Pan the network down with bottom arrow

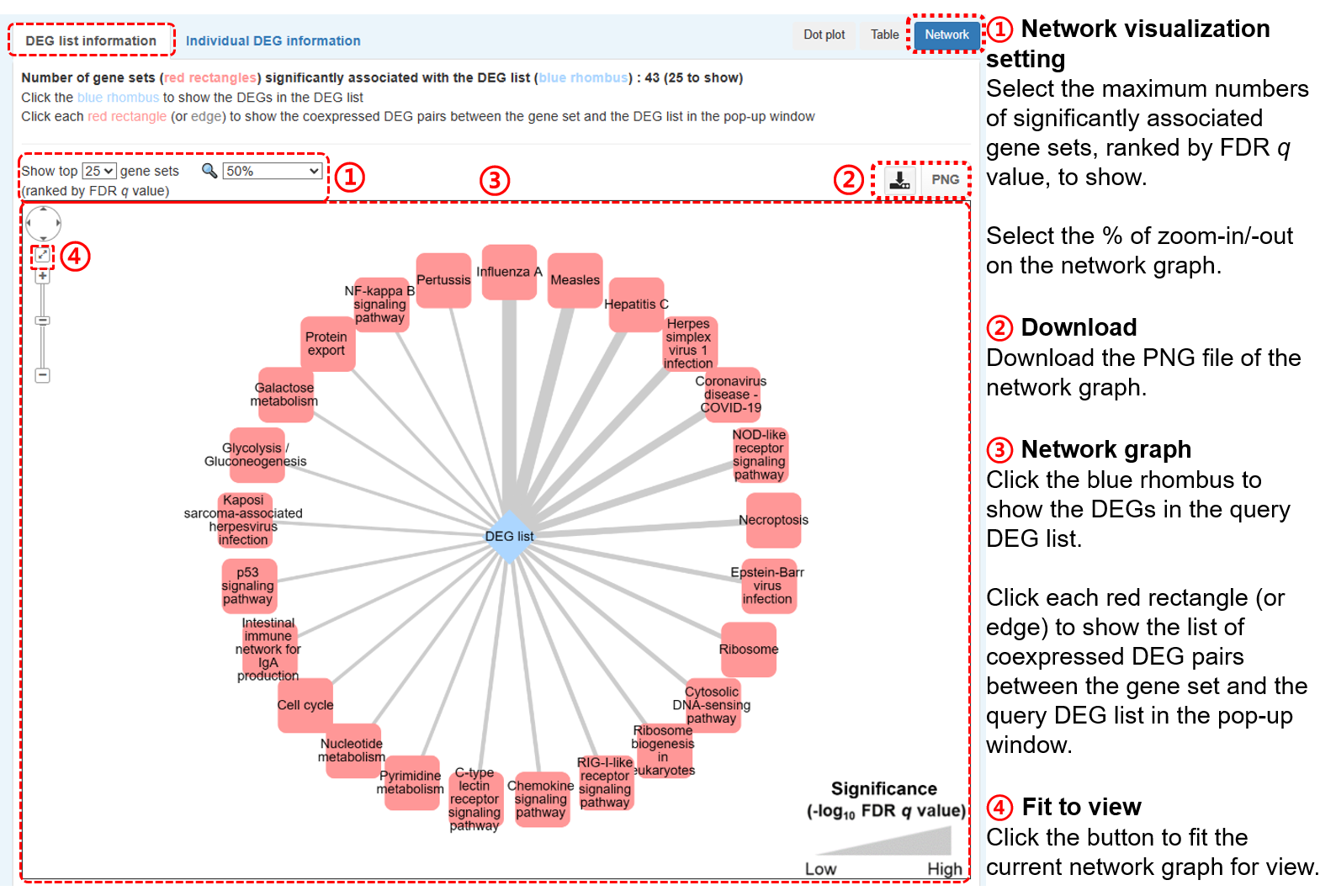point(43,237)
